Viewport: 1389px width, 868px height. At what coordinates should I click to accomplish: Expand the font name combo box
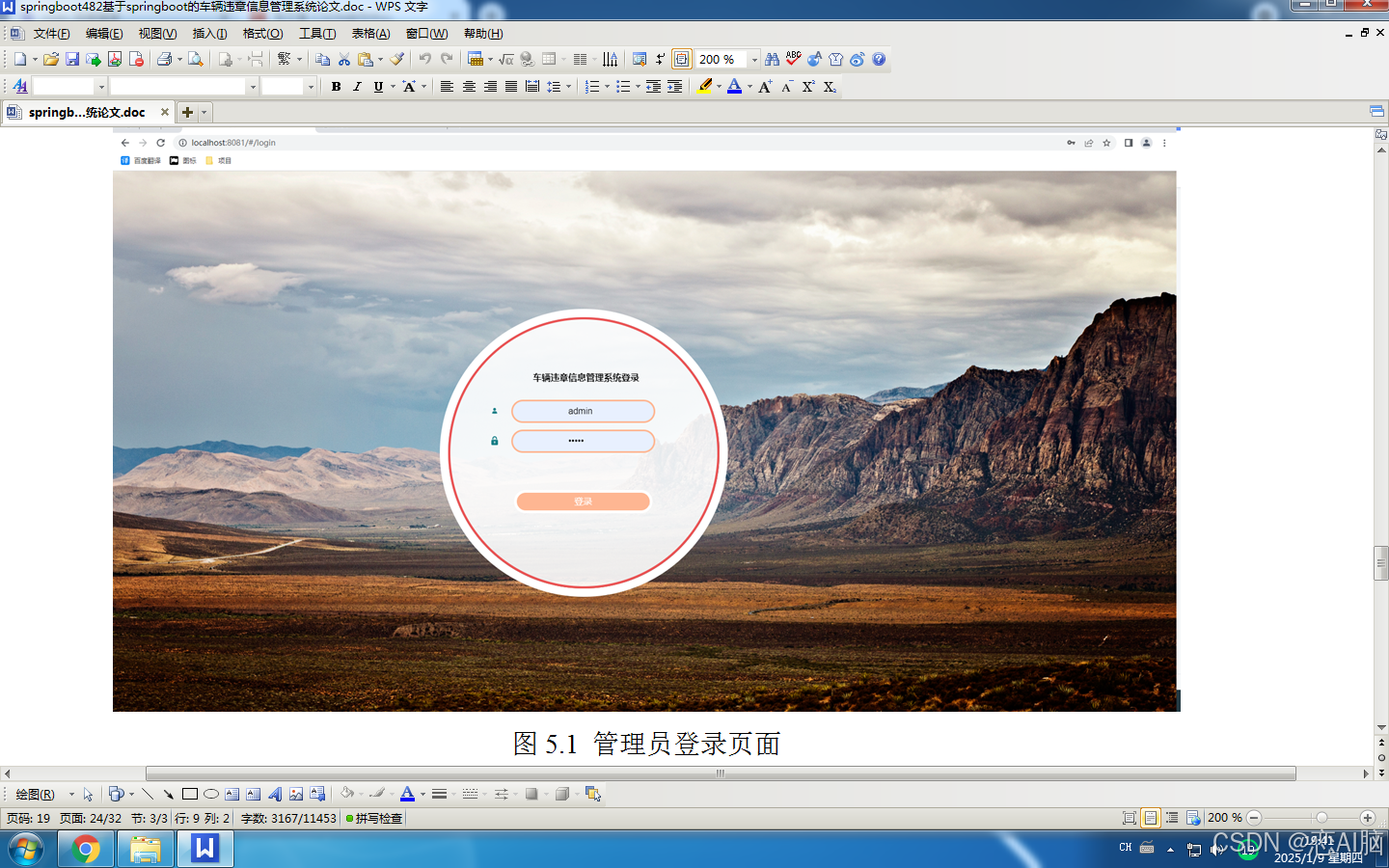click(253, 86)
